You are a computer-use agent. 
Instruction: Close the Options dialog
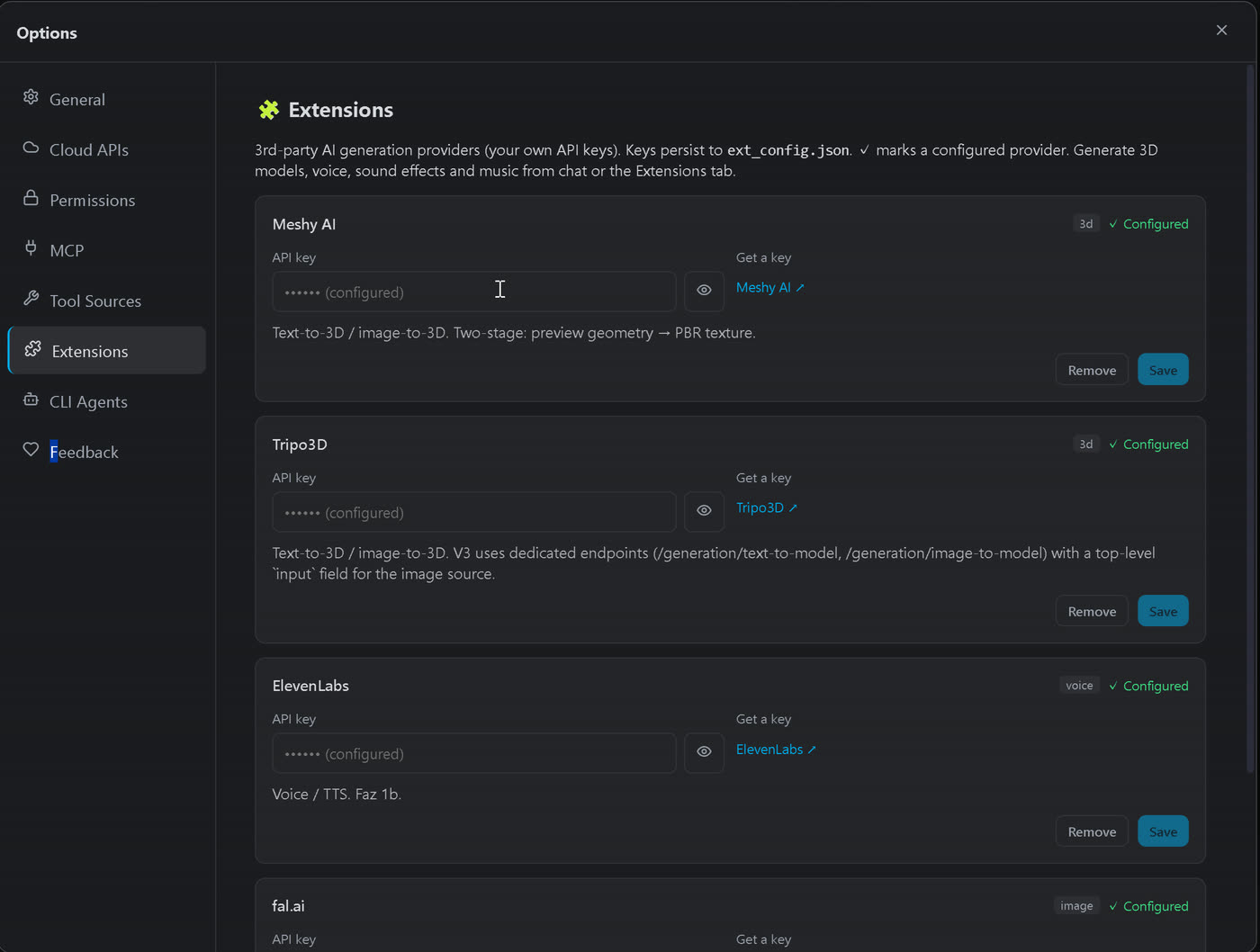pos(1221,31)
